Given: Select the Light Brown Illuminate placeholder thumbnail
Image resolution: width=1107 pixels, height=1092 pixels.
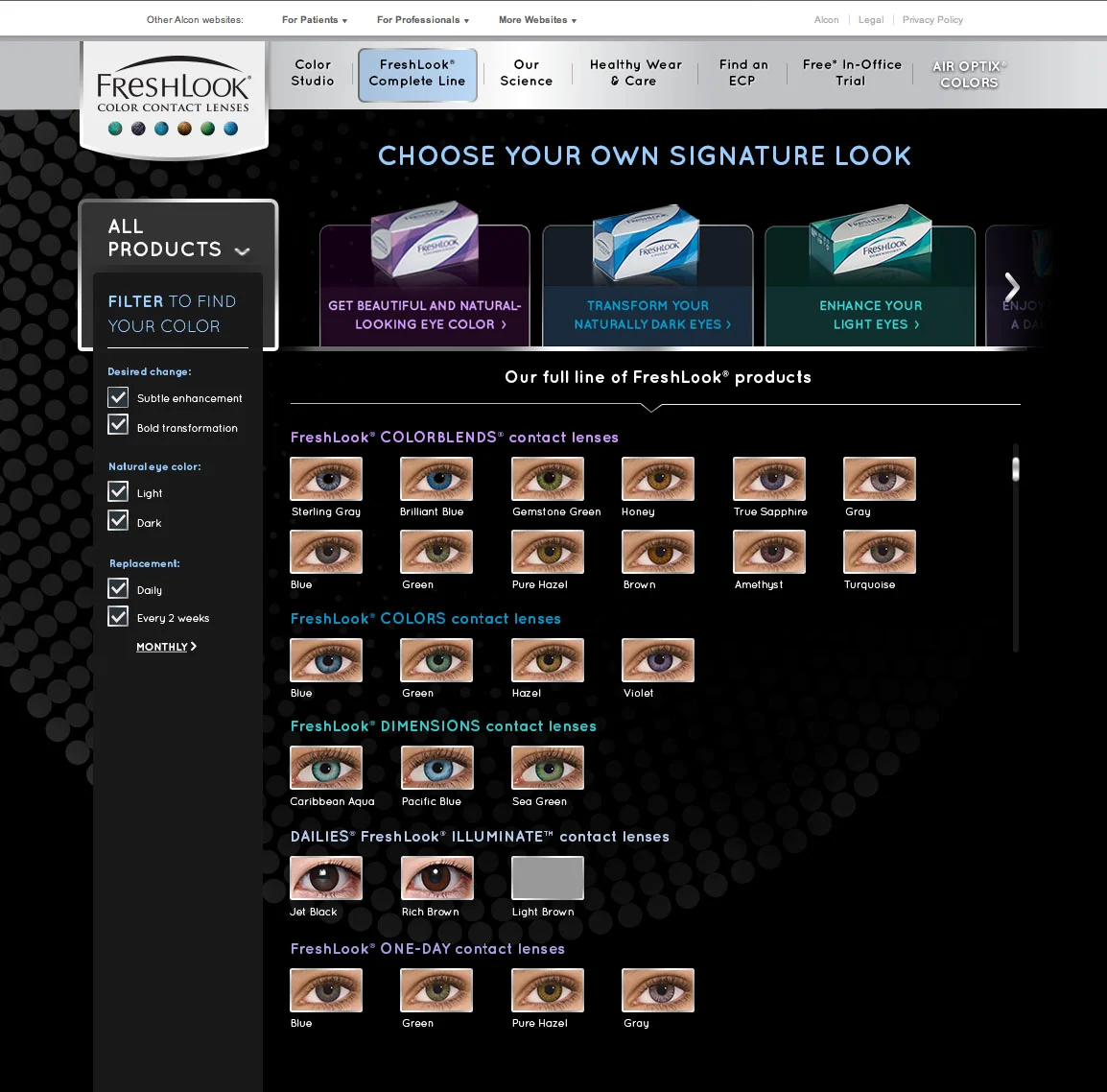Looking at the screenshot, I should pos(548,878).
